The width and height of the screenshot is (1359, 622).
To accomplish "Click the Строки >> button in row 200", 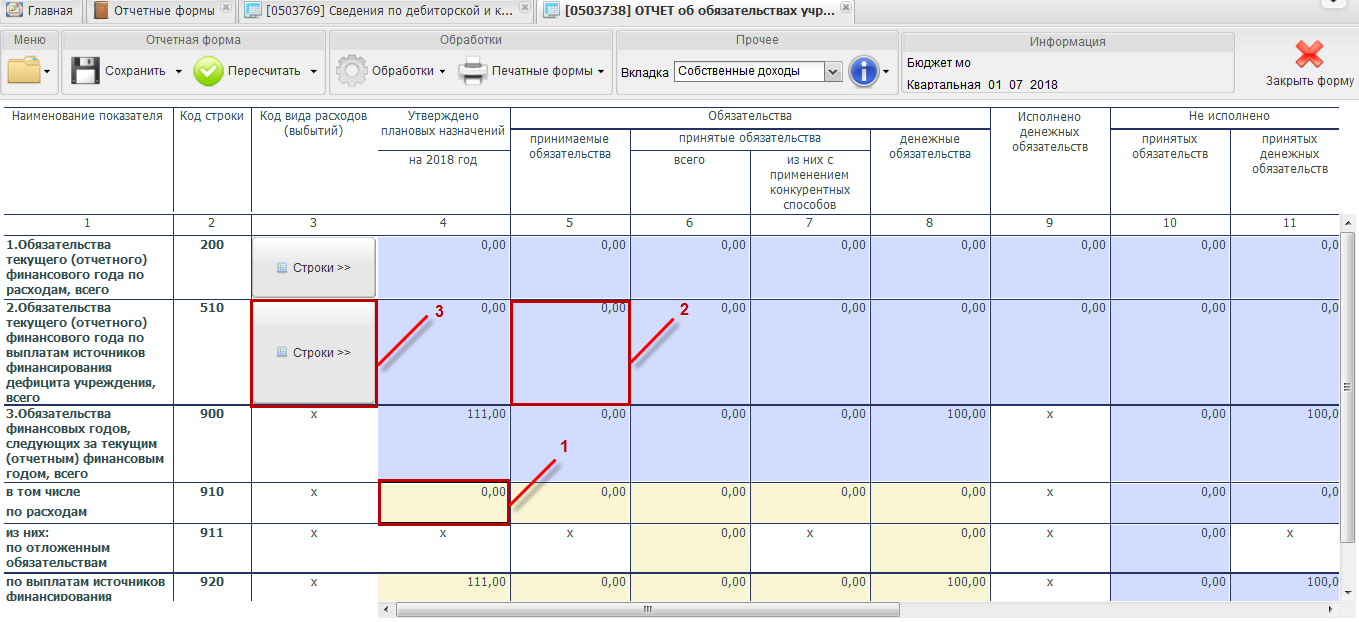I will (314, 267).
